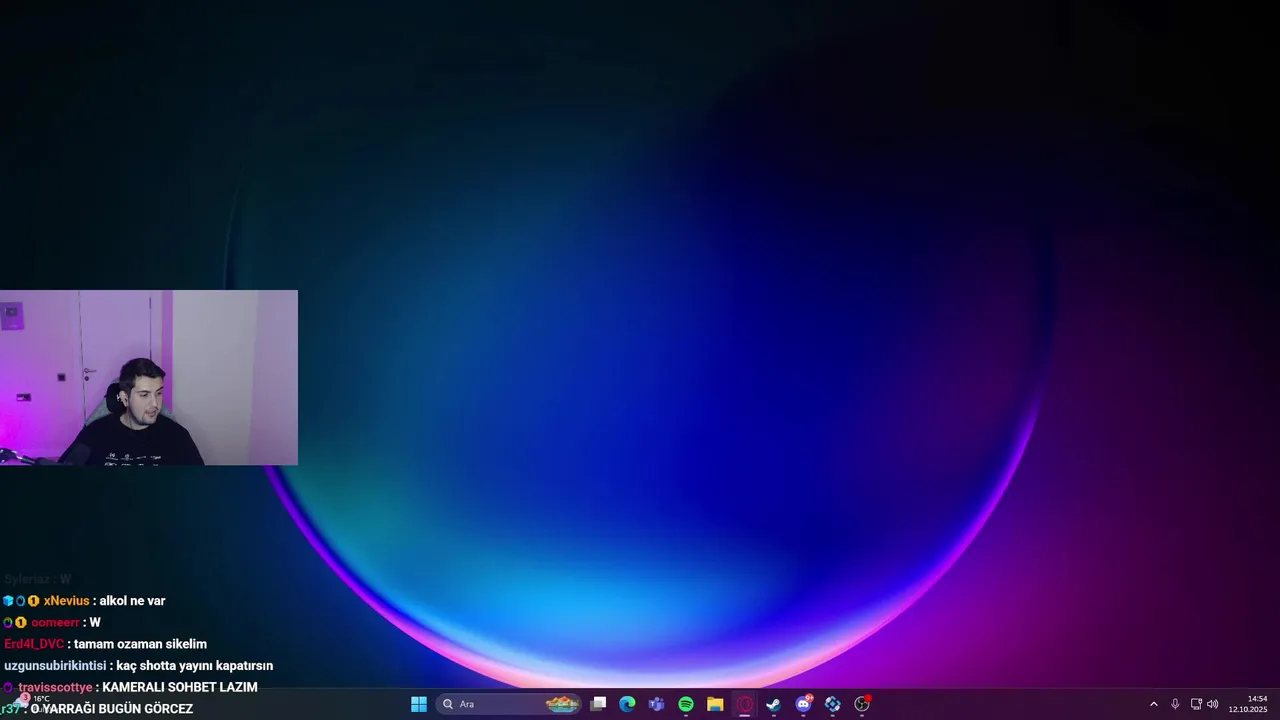This screenshot has height=720, width=1280.
Task: Click chat message 'alkol ne var'
Action: [x=132, y=601]
